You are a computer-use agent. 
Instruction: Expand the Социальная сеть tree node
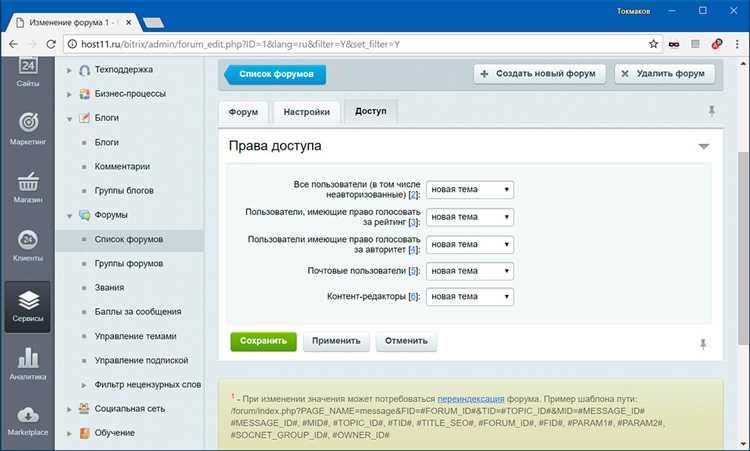pyautogui.click(x=69, y=409)
